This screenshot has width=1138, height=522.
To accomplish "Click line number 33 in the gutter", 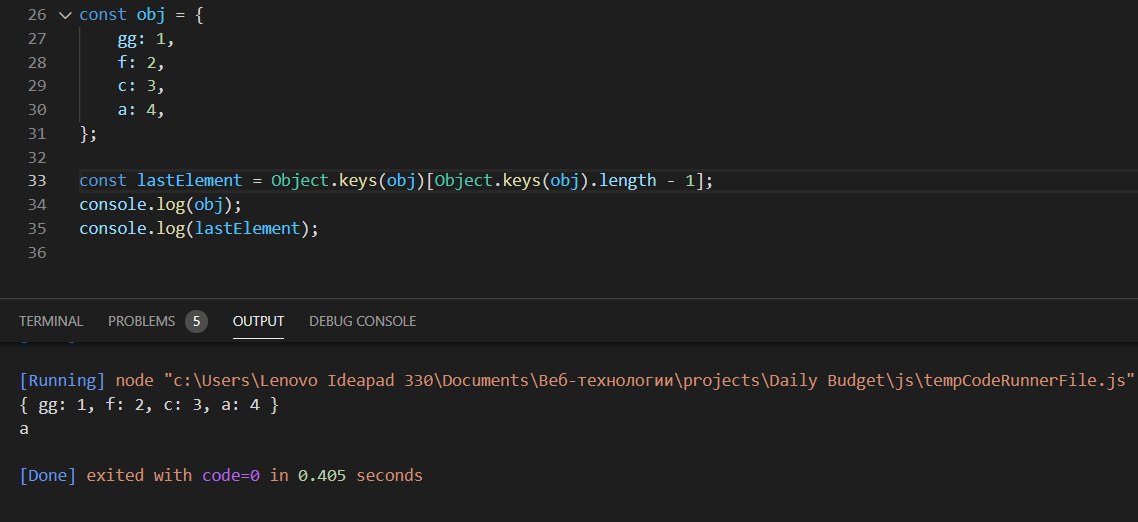I will [37, 181].
